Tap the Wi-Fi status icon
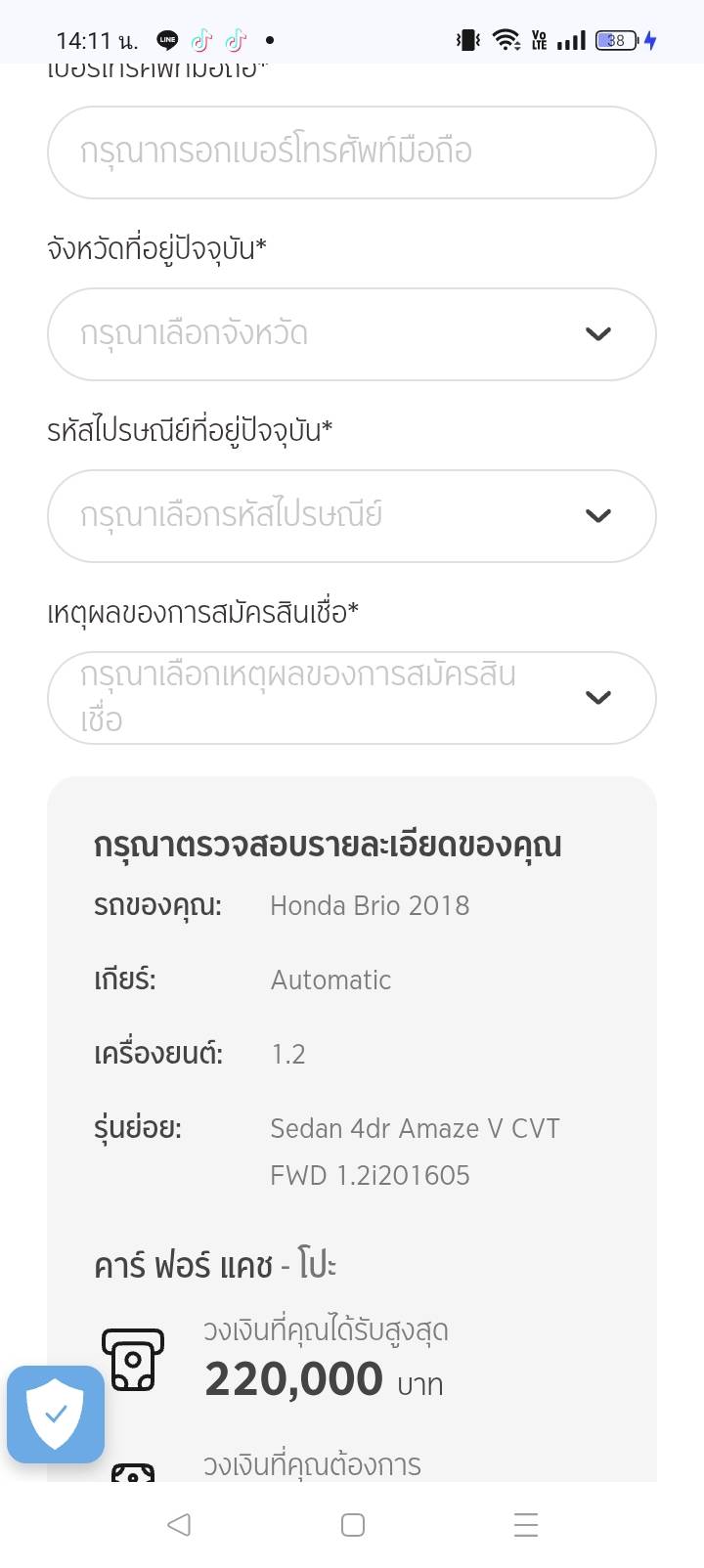Screen dimensions: 704x1568 click(506, 40)
